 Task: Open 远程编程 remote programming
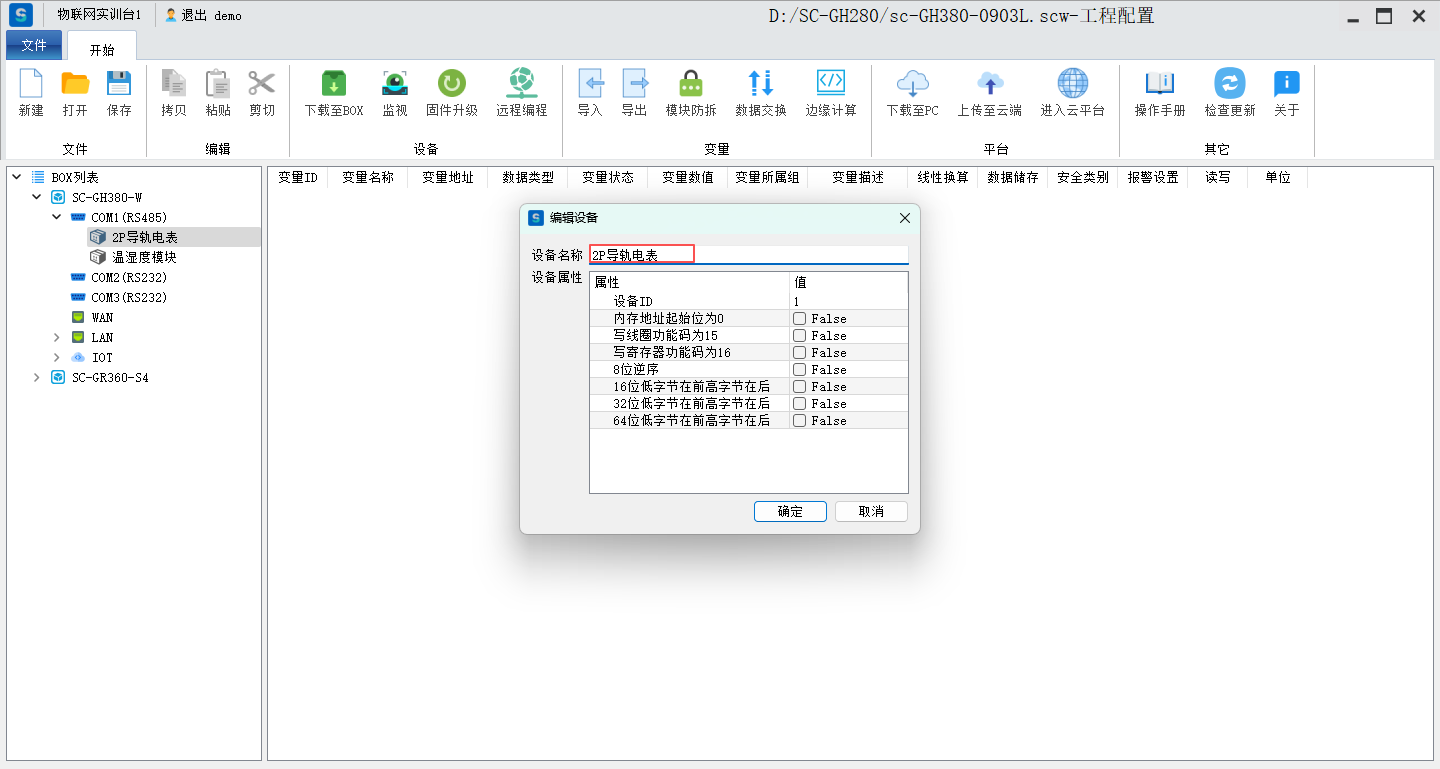(521, 85)
